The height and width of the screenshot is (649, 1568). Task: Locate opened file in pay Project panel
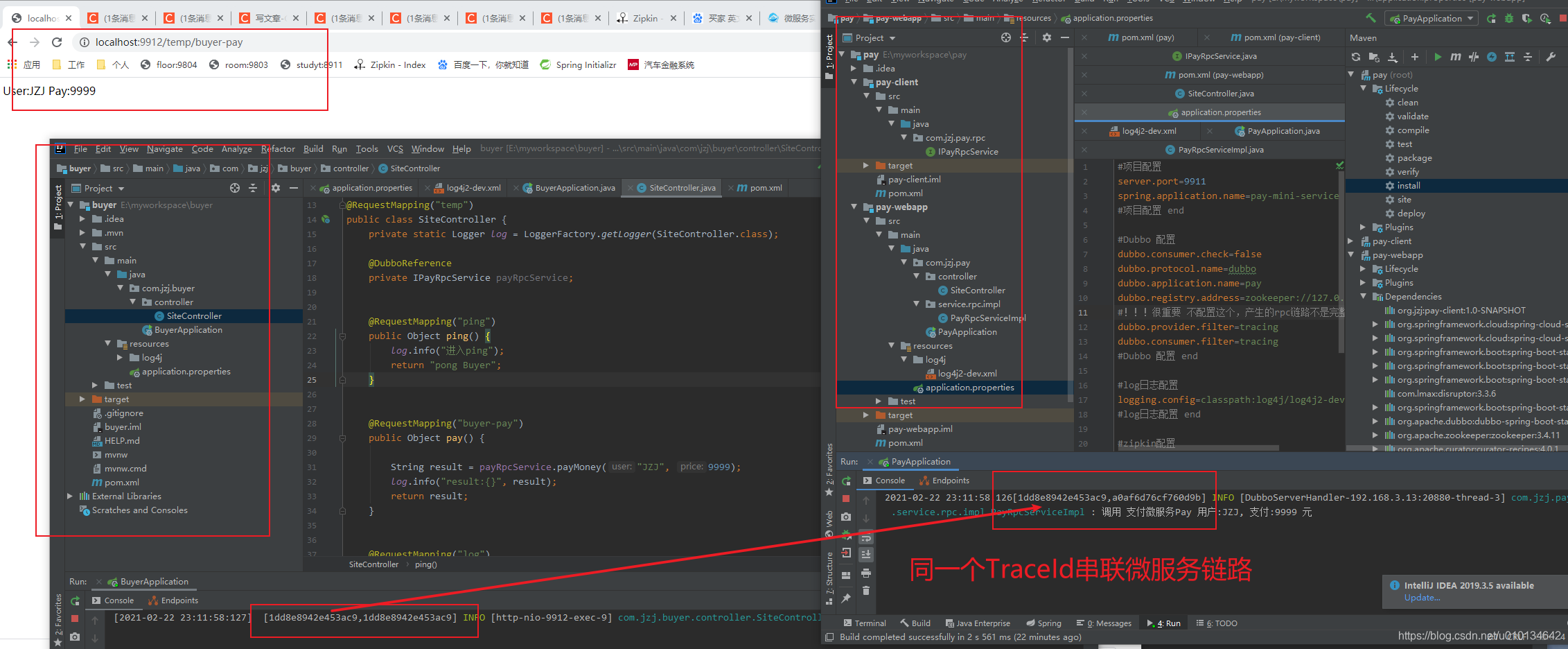(1006, 37)
